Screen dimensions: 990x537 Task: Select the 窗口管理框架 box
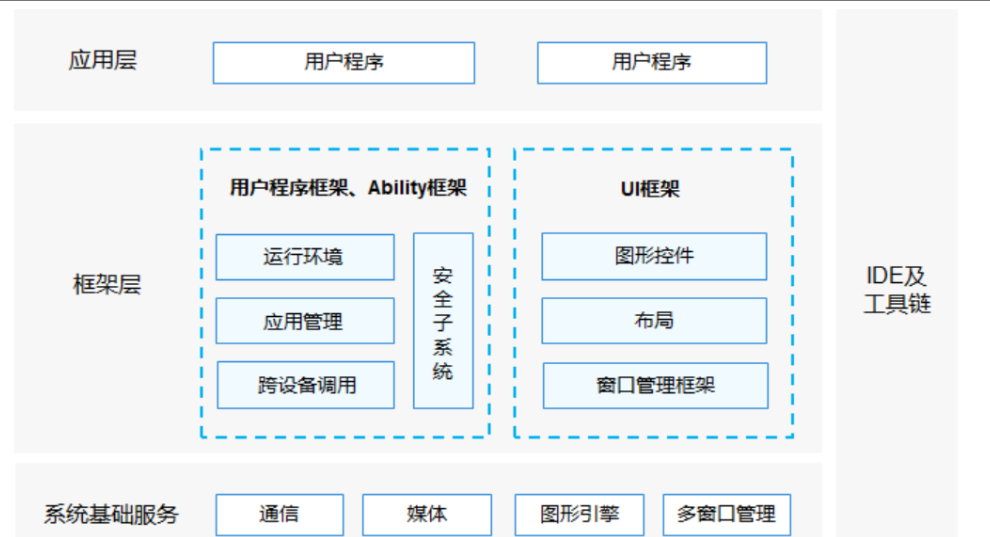pyautogui.click(x=655, y=386)
